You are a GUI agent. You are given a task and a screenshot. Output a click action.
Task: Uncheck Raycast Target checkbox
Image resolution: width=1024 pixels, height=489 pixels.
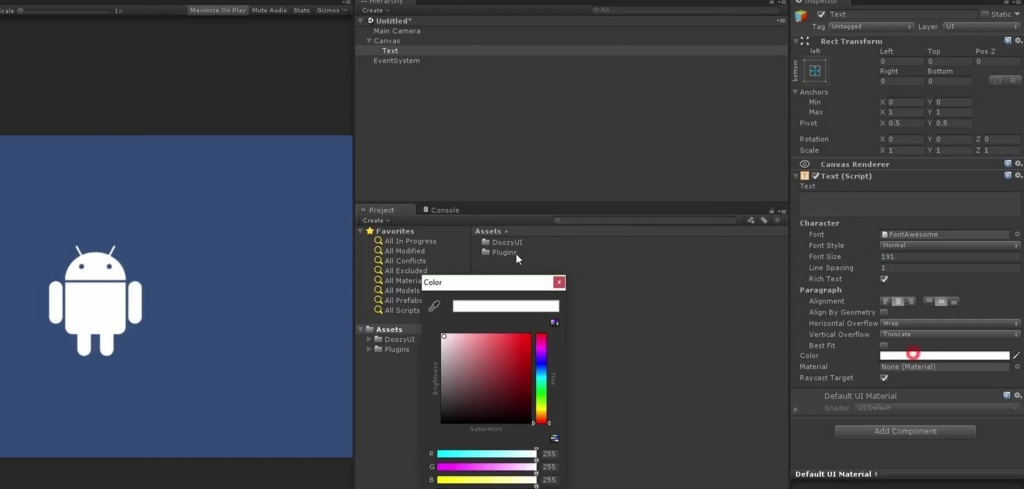click(x=884, y=378)
